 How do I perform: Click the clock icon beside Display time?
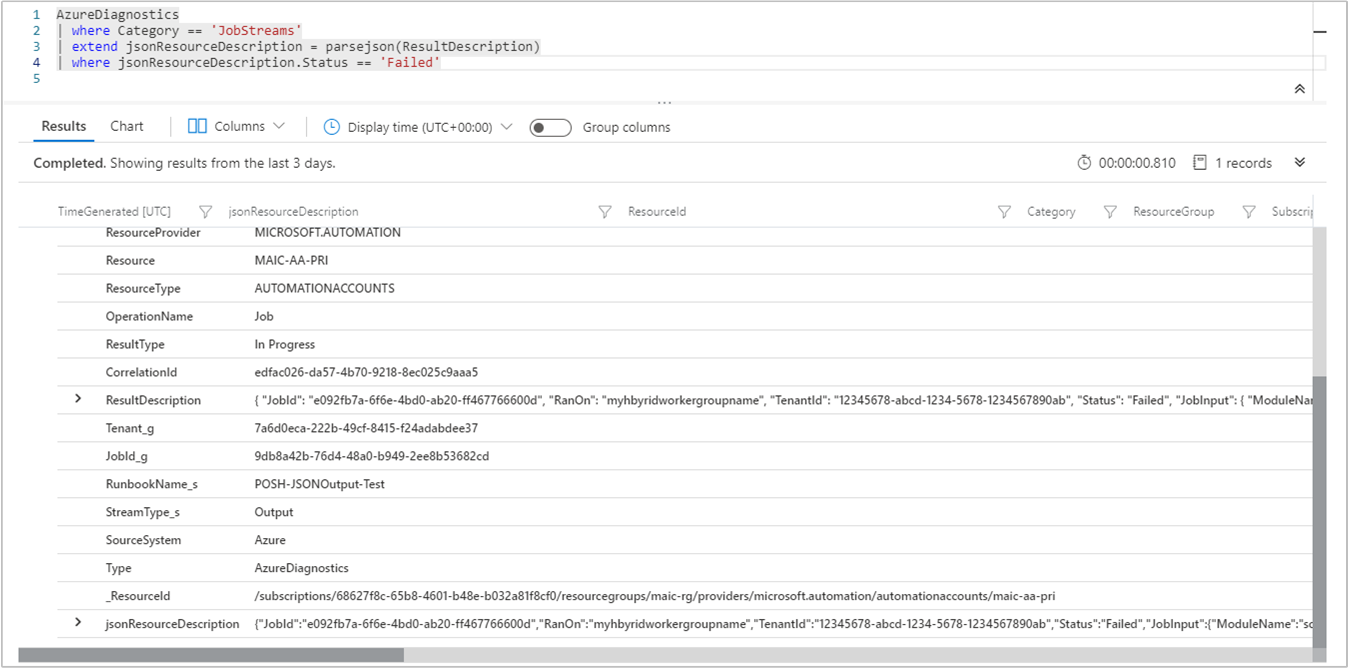pos(330,126)
